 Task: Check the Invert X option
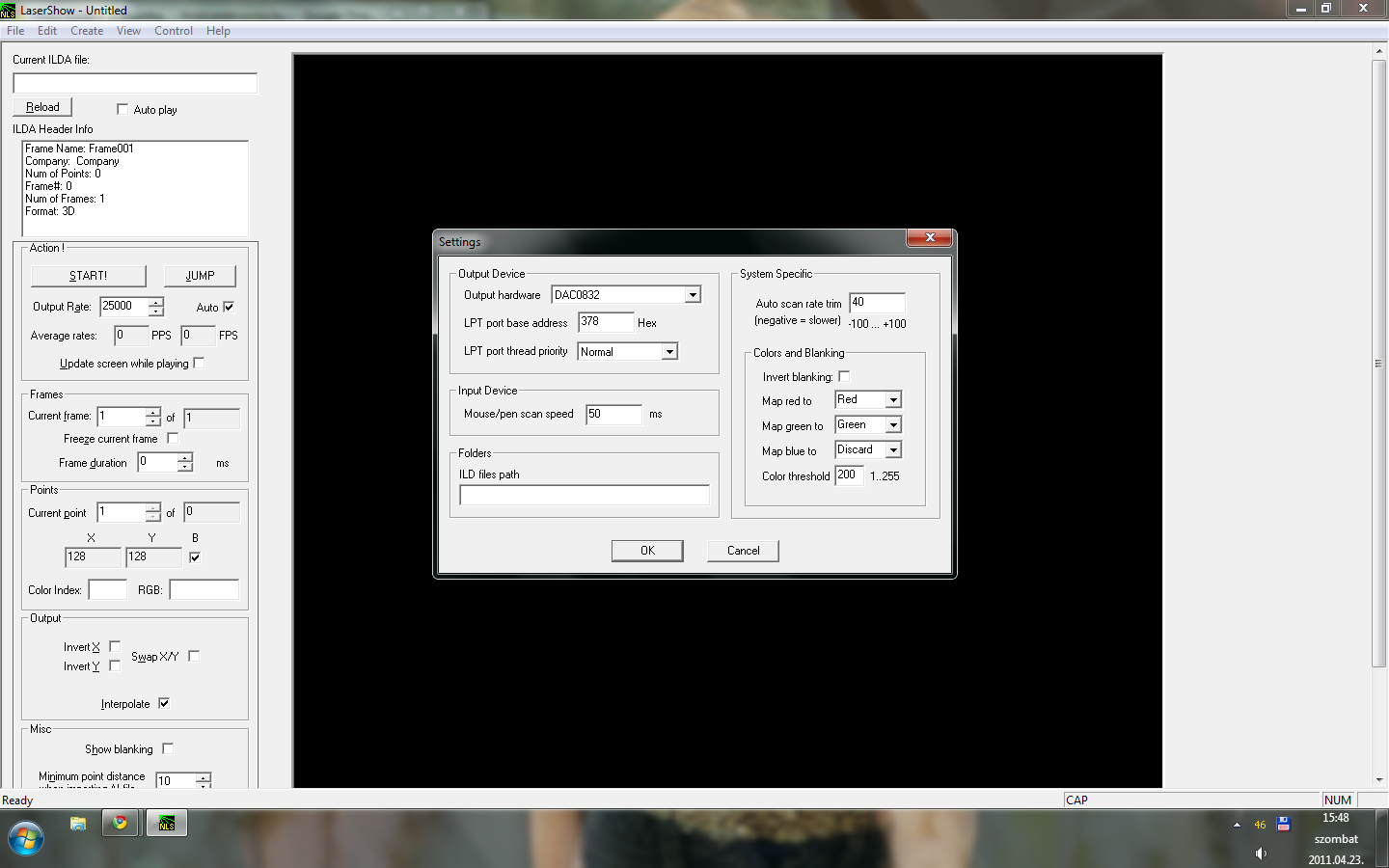pos(115,646)
